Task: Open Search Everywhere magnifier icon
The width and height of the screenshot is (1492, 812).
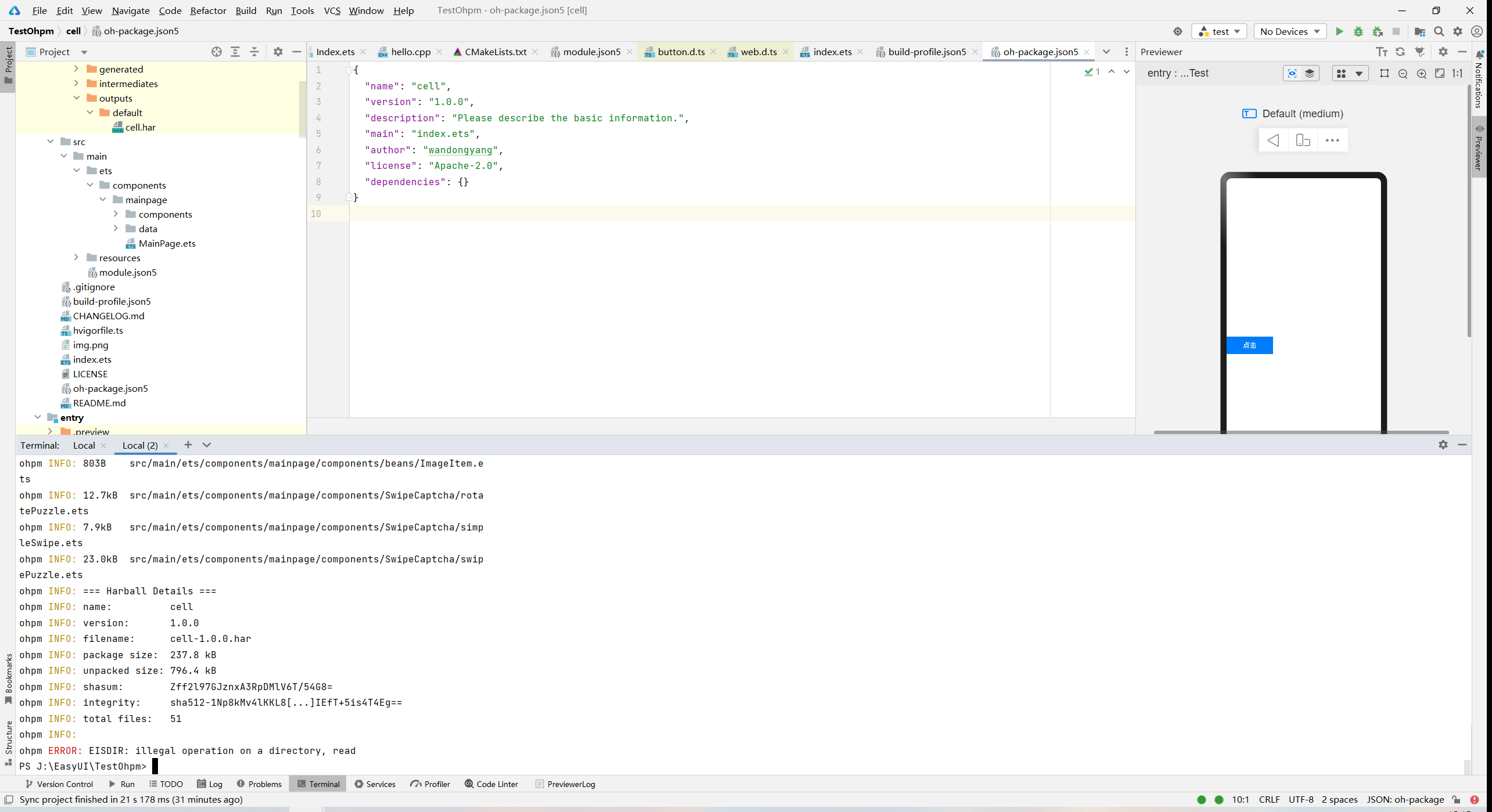Action: coord(1439,31)
